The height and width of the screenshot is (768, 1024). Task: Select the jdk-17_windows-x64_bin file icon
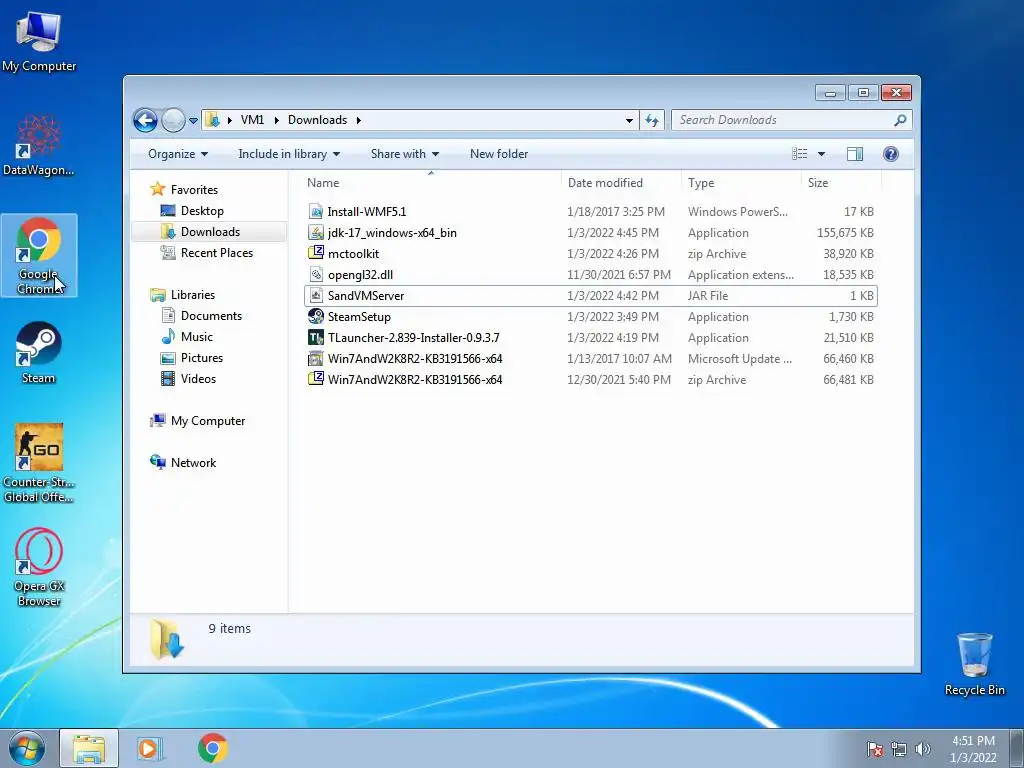[x=316, y=232]
